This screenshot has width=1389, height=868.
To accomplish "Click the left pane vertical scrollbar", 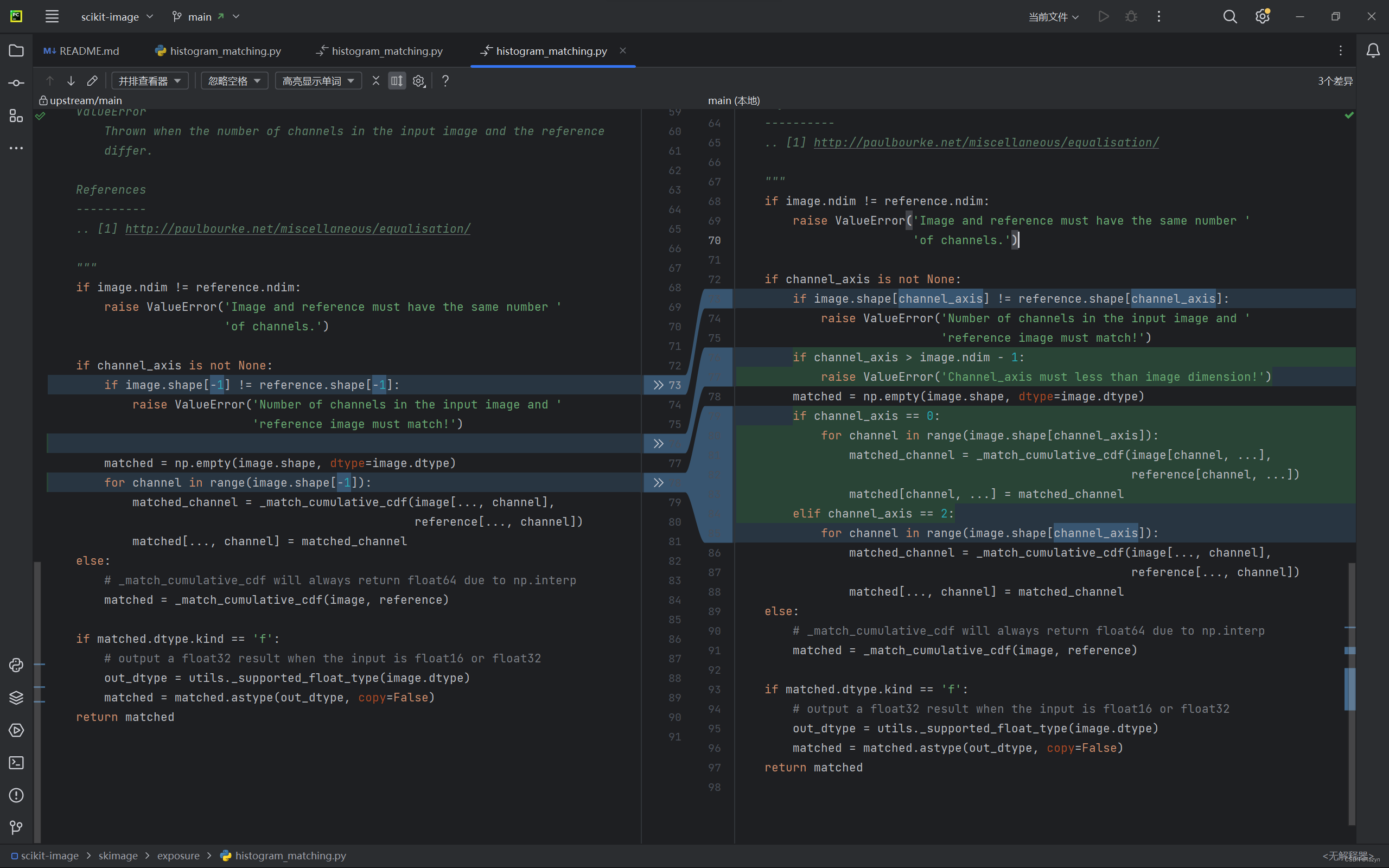I will [37, 701].
